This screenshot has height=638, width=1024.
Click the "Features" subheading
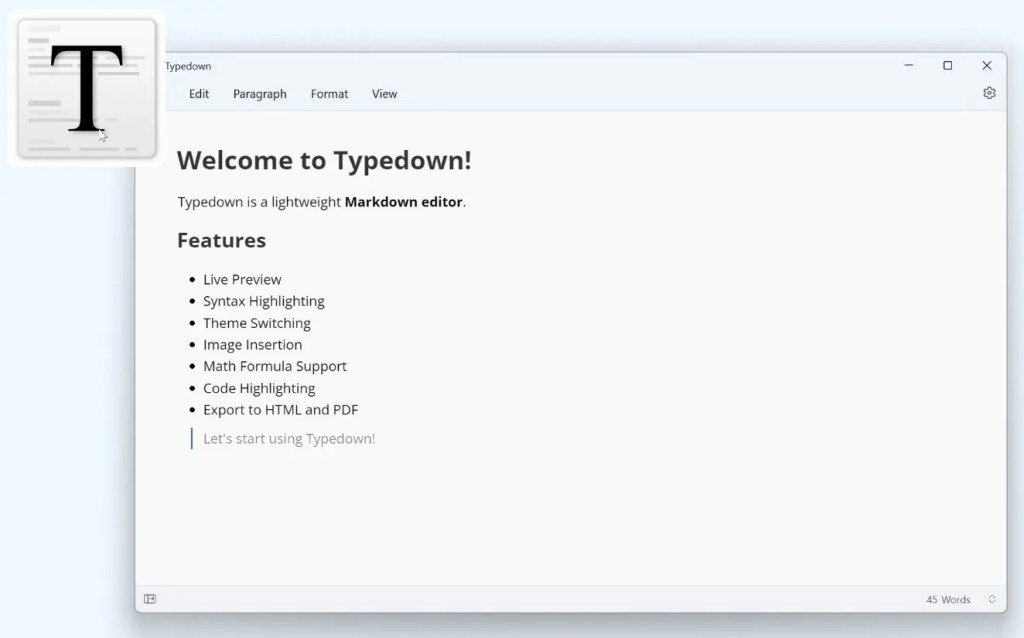[221, 240]
